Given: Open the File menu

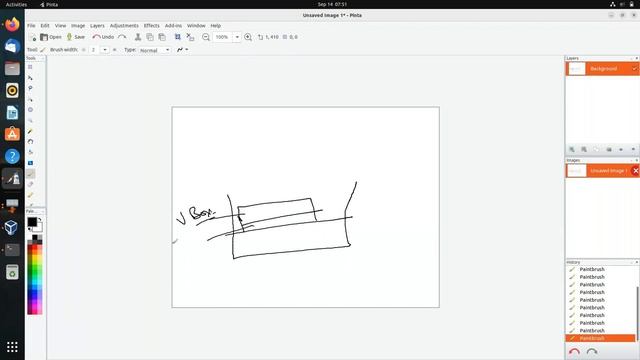Looking at the screenshot, I should click(x=31, y=26).
